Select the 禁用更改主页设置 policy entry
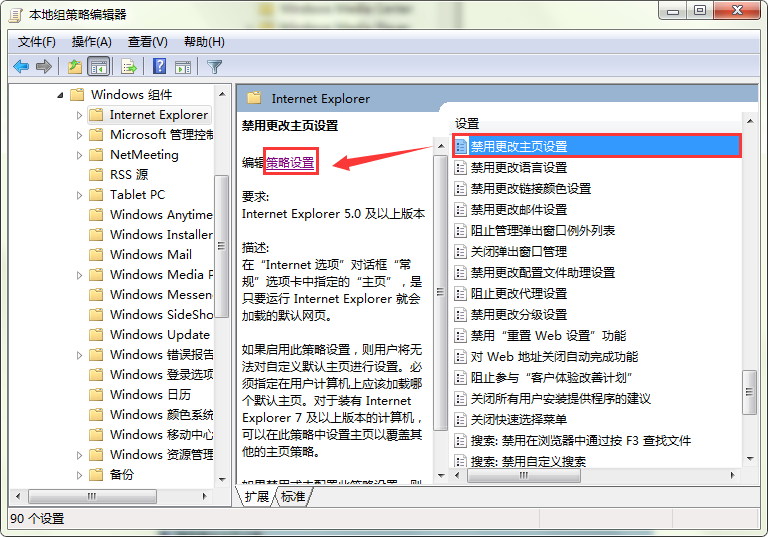This screenshot has width=768, height=537. pyautogui.click(x=519, y=147)
